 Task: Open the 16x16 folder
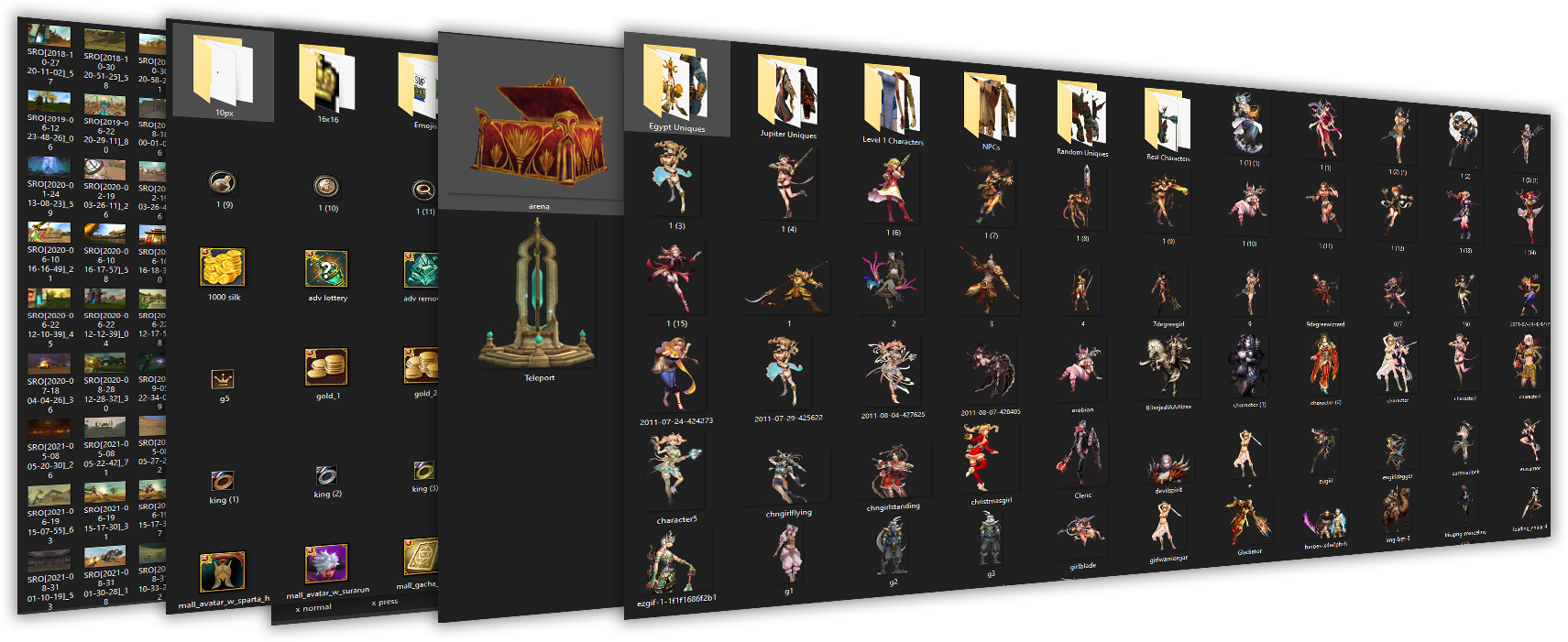pos(327,81)
